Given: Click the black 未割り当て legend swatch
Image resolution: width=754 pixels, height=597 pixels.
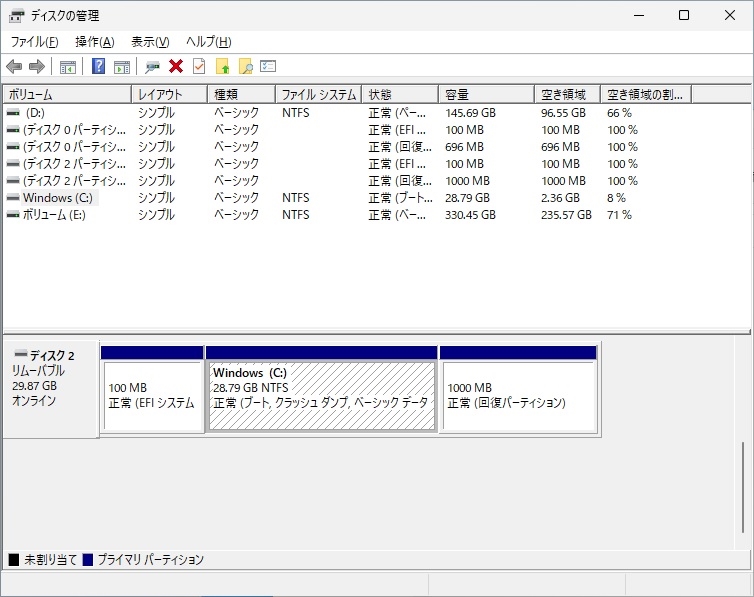Looking at the screenshot, I should pyautogui.click(x=14, y=560).
